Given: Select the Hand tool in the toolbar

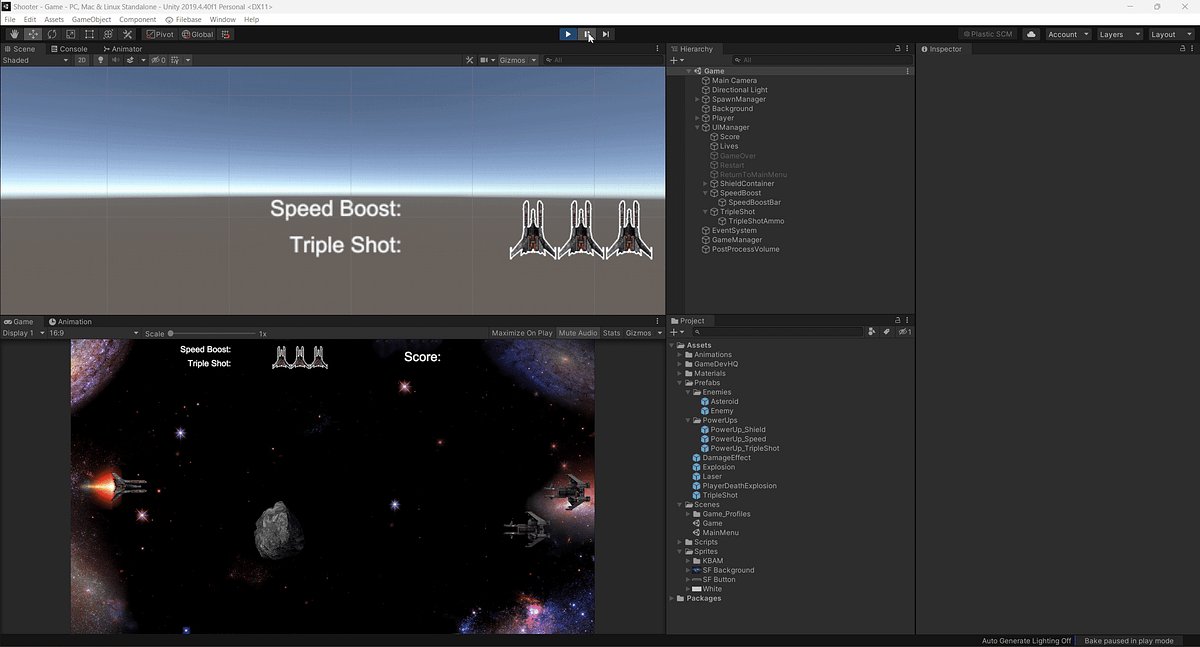Looking at the screenshot, I should coord(13,33).
